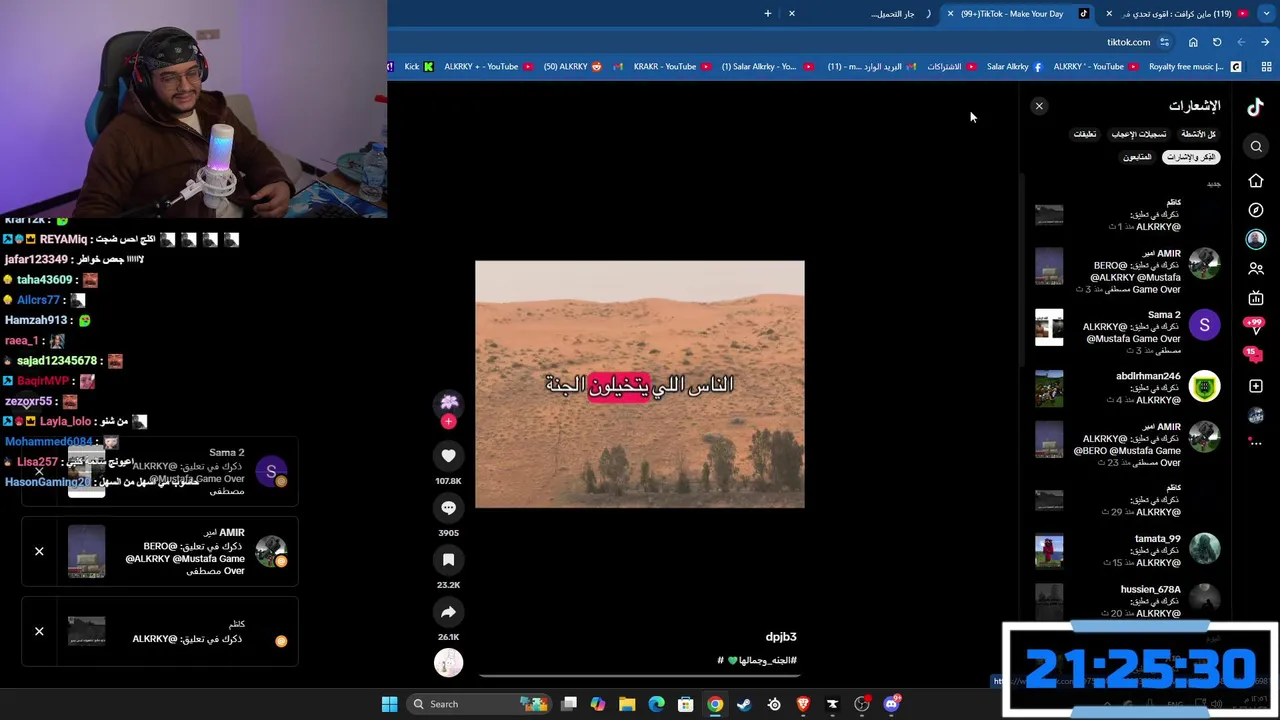Open the comments with 3905 count

point(448,508)
